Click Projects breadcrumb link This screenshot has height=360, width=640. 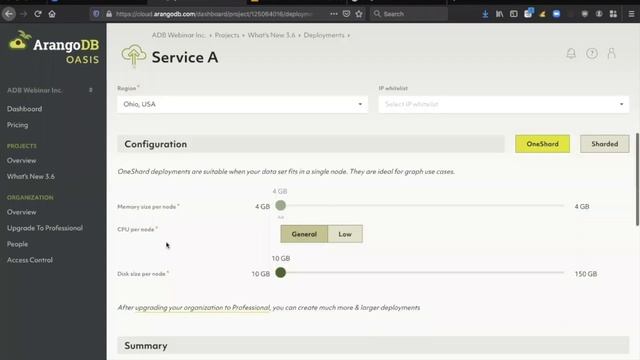pos(227,35)
